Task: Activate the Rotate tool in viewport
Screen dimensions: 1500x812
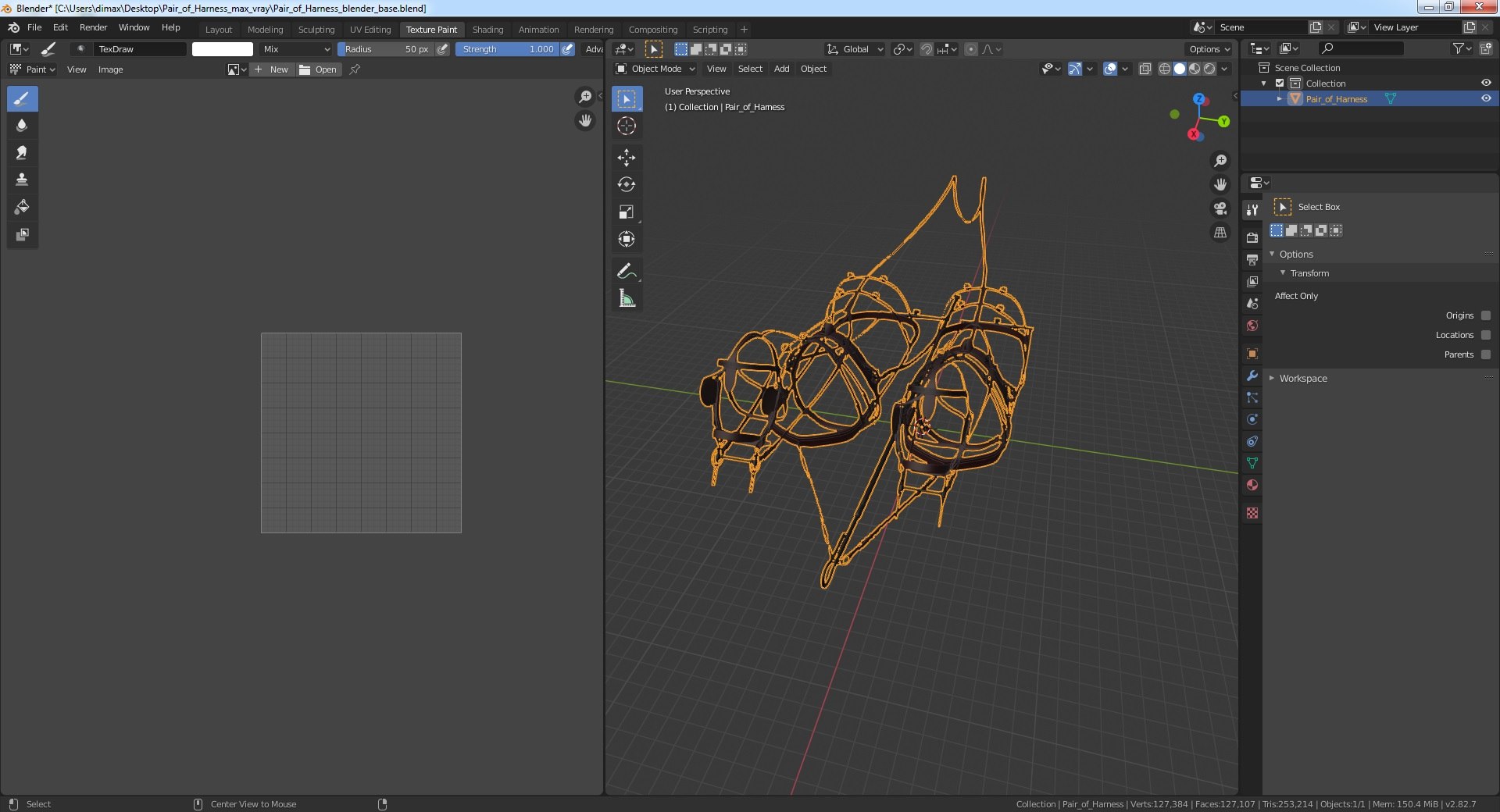Action: [x=627, y=185]
